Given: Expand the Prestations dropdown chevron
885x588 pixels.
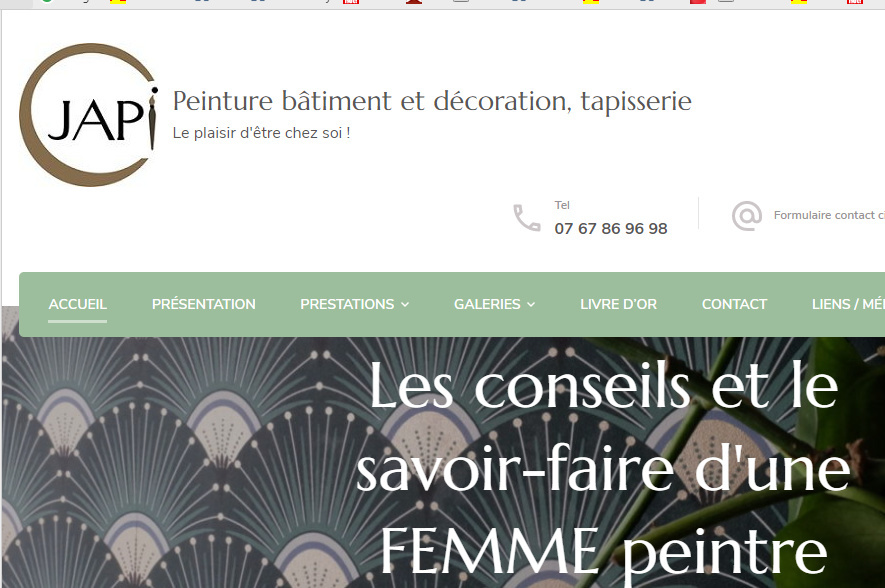Looking at the screenshot, I should click(405, 305).
